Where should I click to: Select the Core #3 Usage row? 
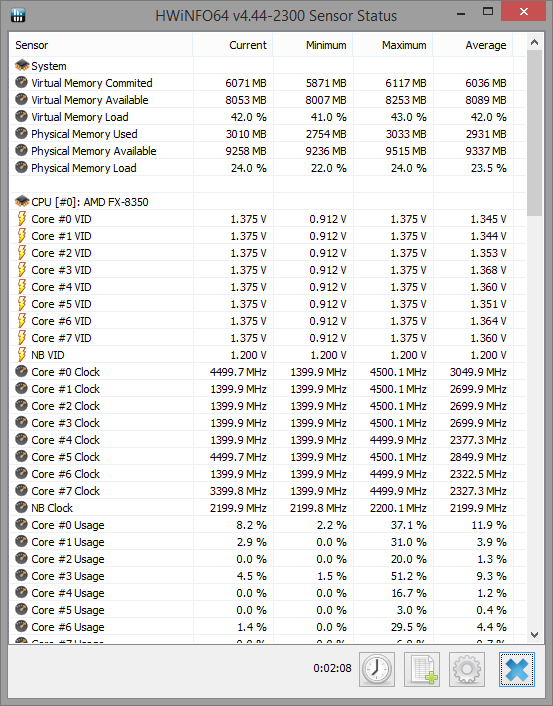point(267,576)
